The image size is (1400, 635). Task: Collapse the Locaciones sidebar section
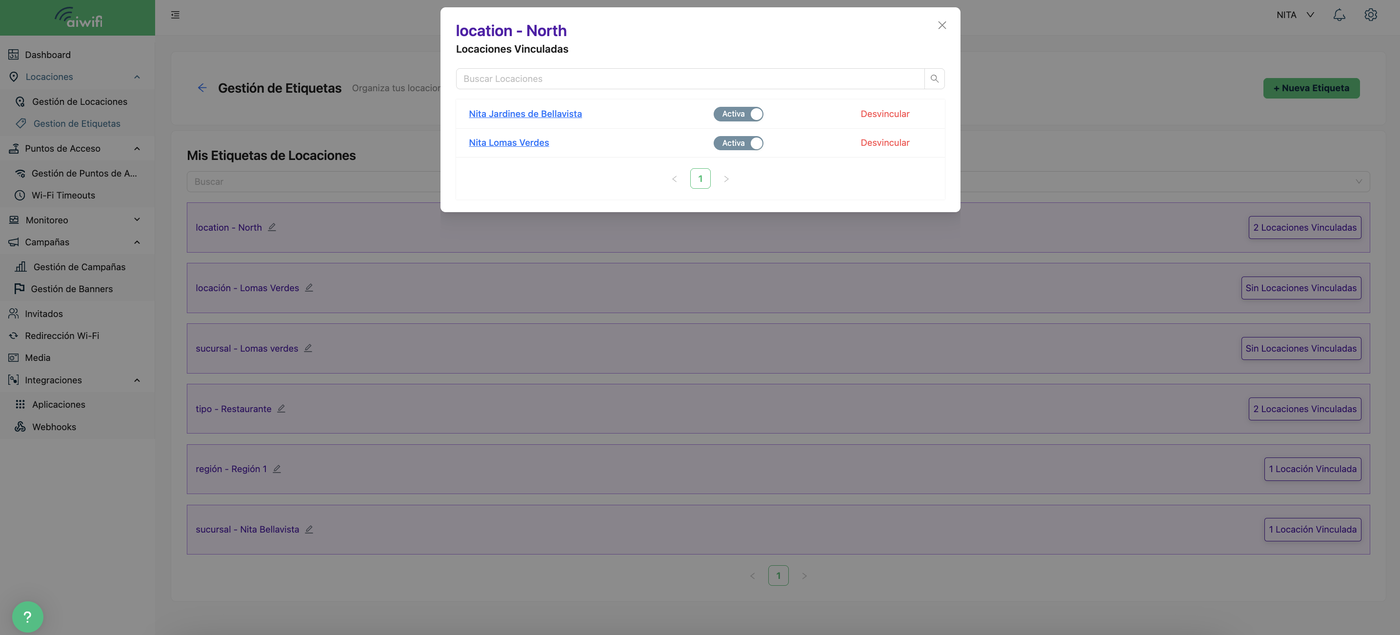pyautogui.click(x=137, y=77)
